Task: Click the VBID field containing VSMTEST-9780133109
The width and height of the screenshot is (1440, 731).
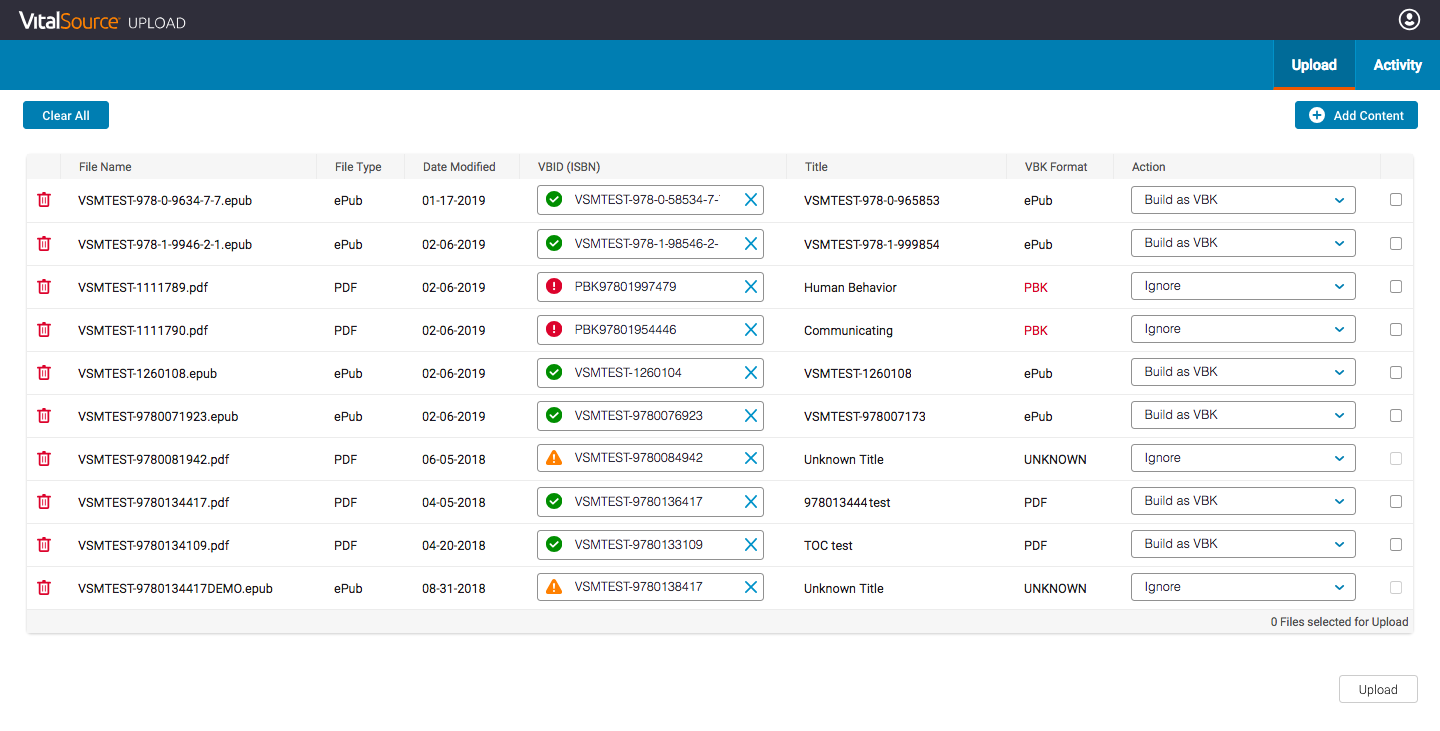Action: (x=650, y=545)
